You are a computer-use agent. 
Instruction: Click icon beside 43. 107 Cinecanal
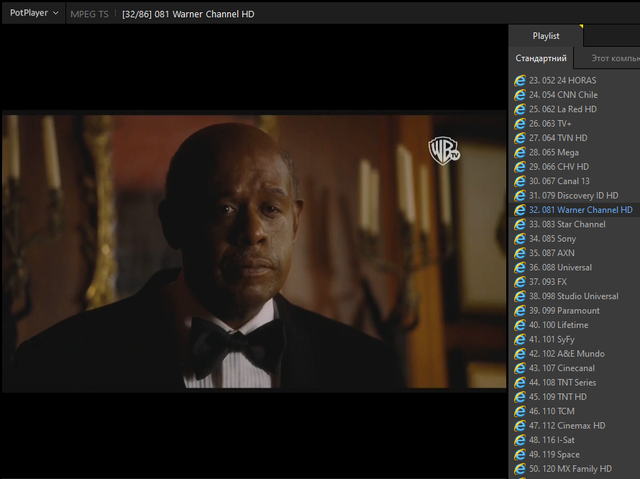[x=520, y=368]
